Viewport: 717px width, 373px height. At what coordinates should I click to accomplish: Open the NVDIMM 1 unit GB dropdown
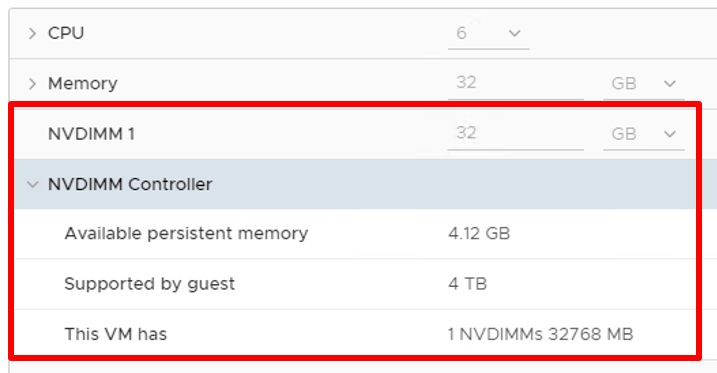[x=643, y=134]
